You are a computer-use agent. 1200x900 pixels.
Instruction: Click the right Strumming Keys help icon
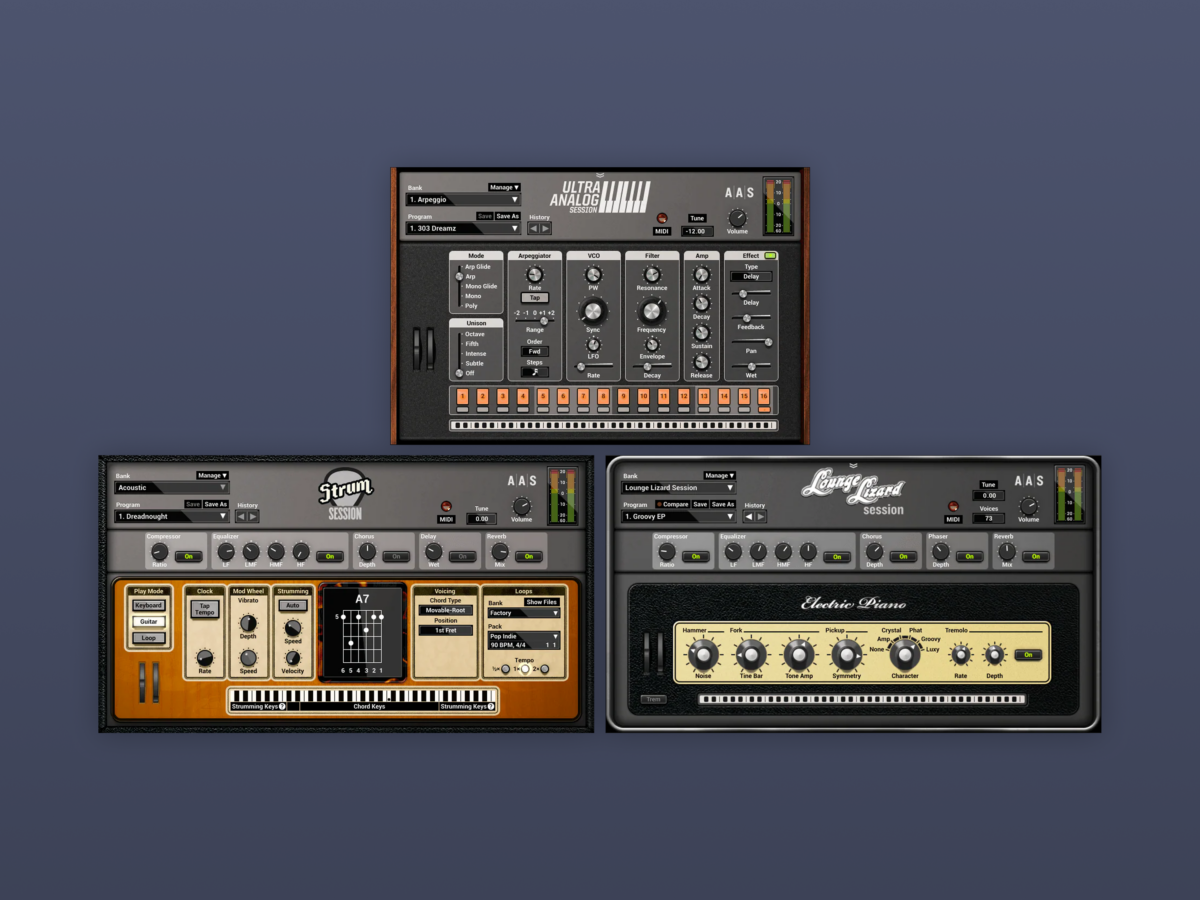491,706
